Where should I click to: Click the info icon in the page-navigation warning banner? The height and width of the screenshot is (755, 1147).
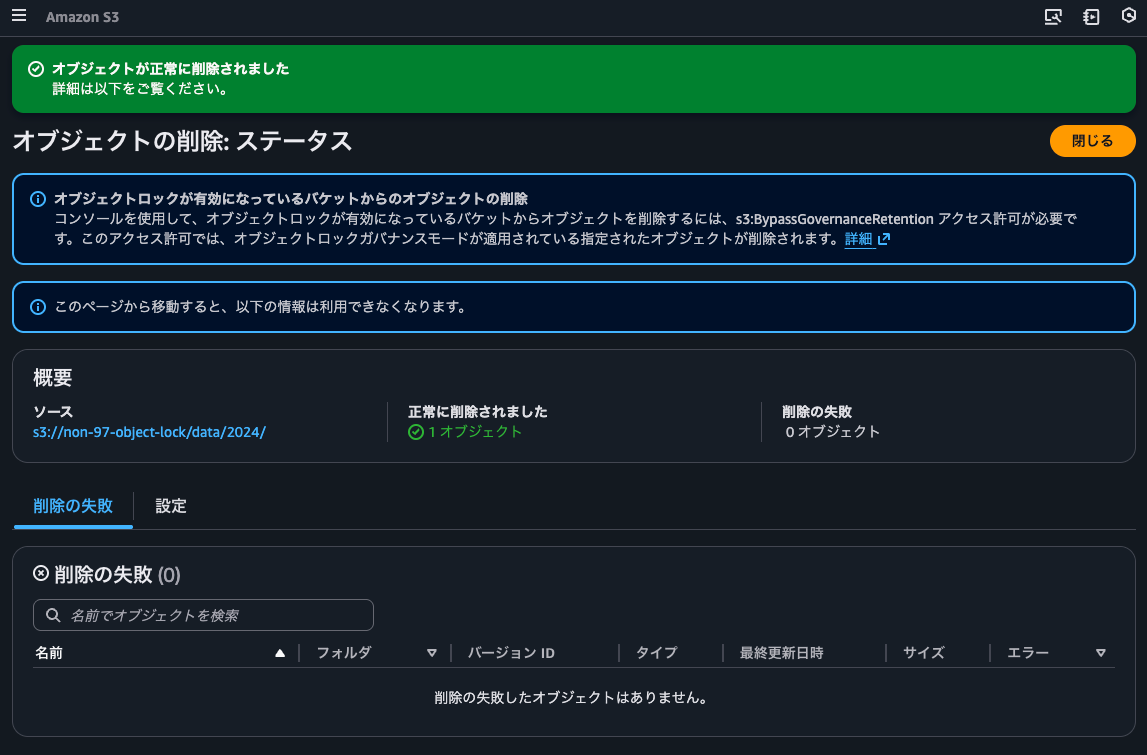click(37, 307)
